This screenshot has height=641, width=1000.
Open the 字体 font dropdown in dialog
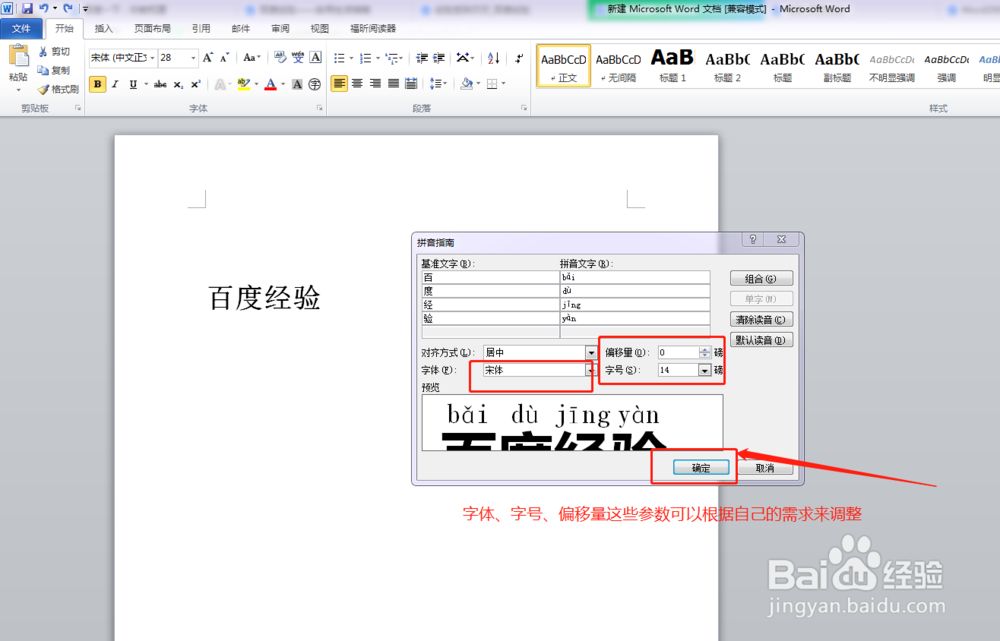coord(590,370)
